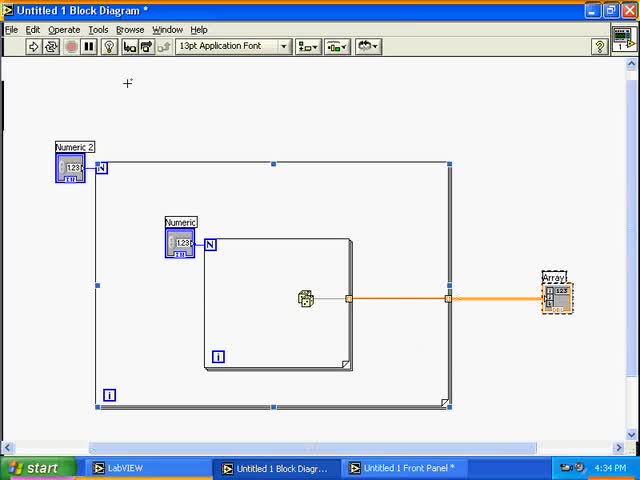Viewport: 640px width, 480px height.
Task: Toggle Highlight Execution light bulb
Action: 109,47
